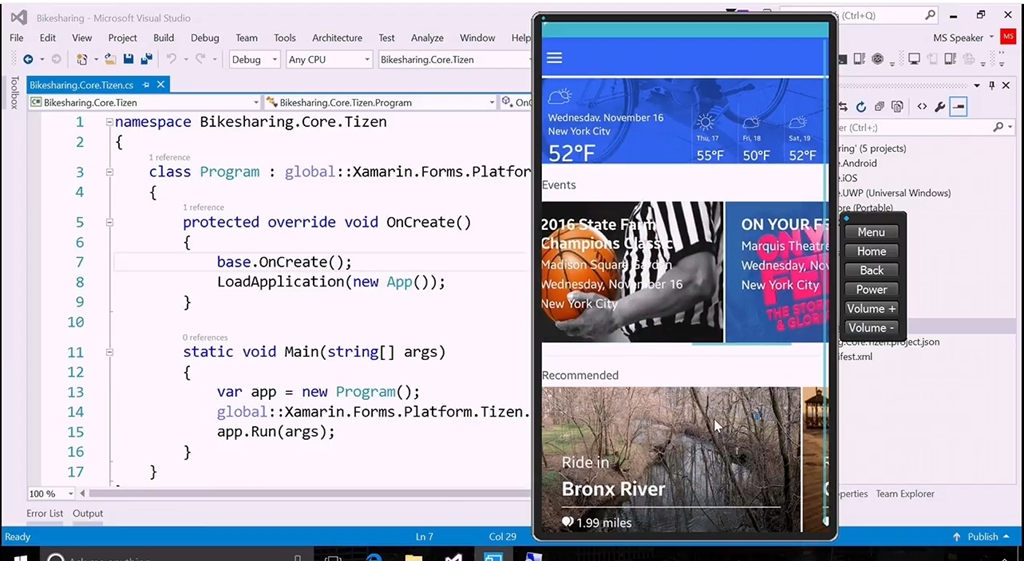Collapse the Program class on line 3

click(109, 172)
